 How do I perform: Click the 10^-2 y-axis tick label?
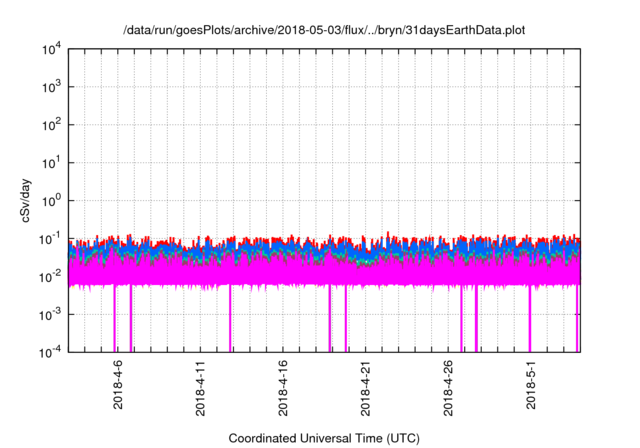pyautogui.click(x=51, y=277)
